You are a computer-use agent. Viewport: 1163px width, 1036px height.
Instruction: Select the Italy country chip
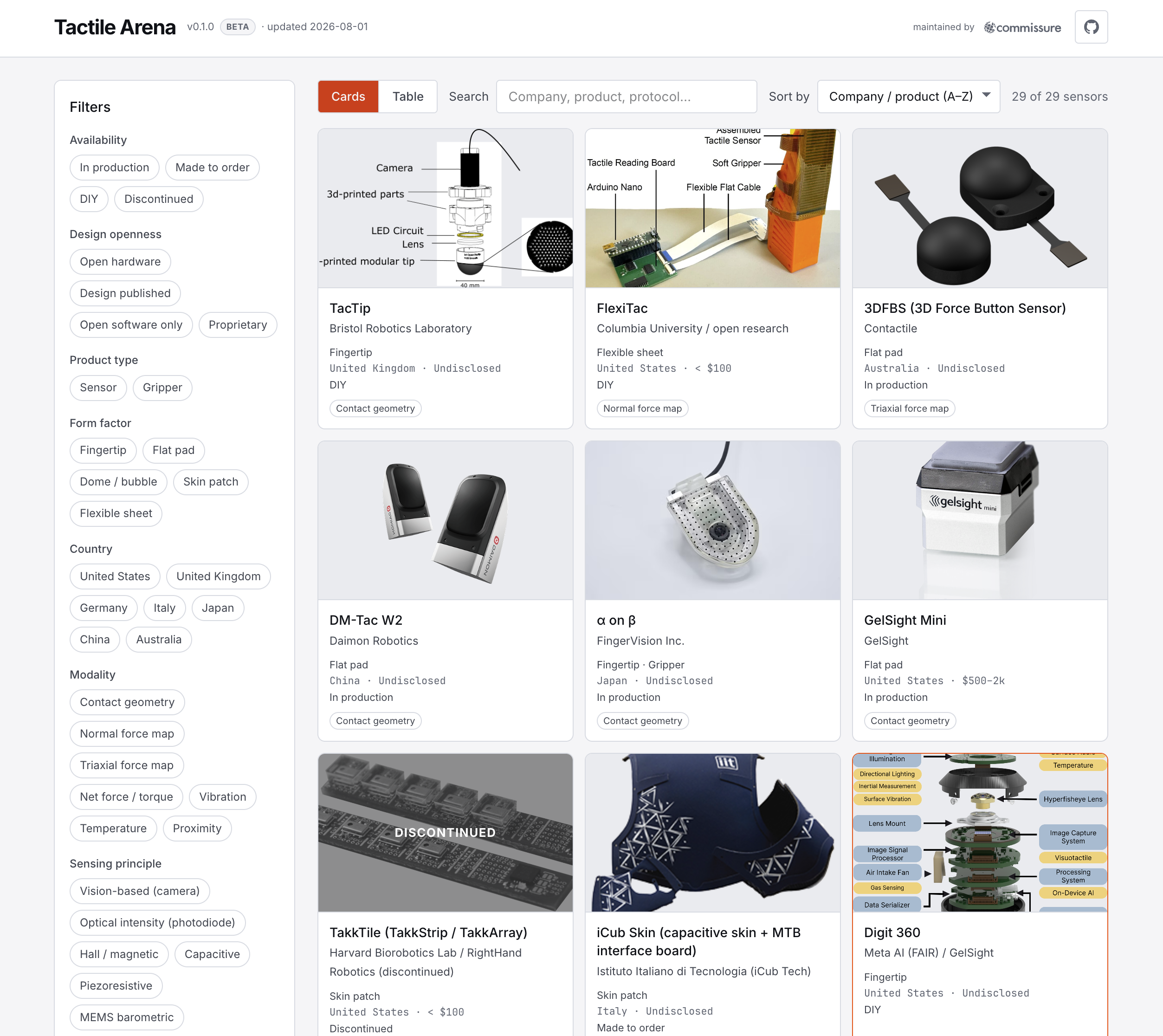tap(164, 608)
